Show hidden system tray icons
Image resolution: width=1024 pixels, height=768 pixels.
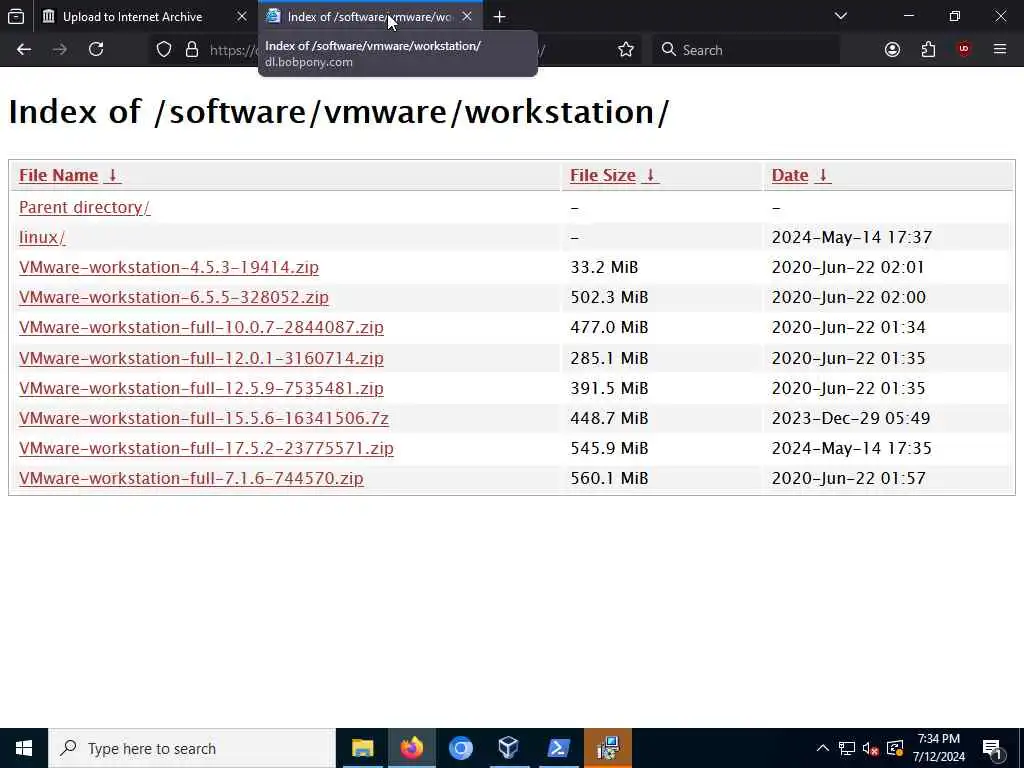point(823,748)
